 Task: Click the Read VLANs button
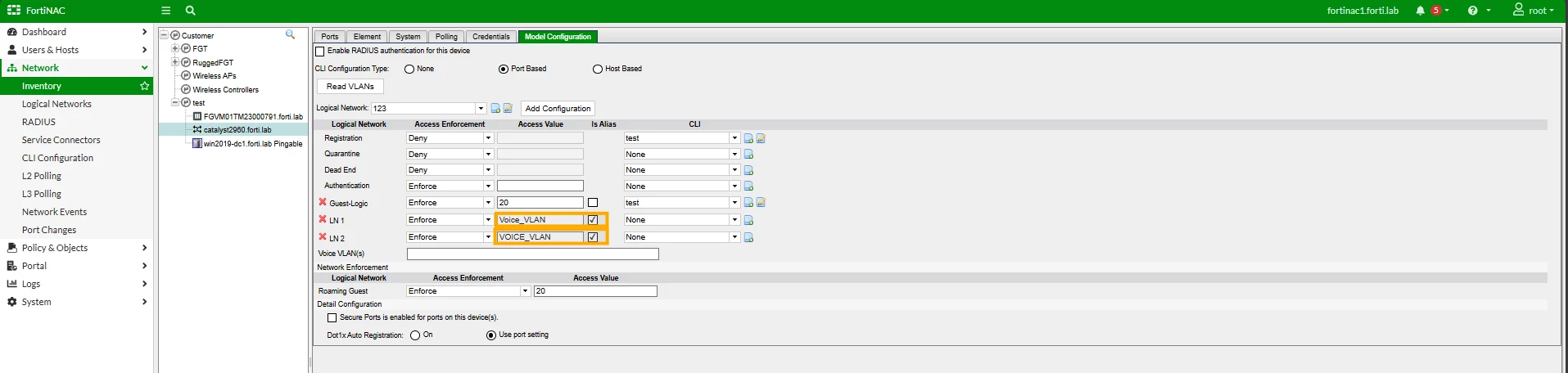pos(350,86)
